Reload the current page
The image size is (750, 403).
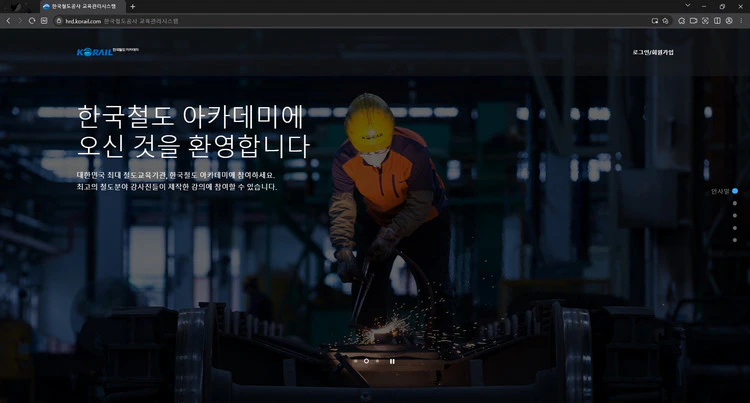pos(32,21)
